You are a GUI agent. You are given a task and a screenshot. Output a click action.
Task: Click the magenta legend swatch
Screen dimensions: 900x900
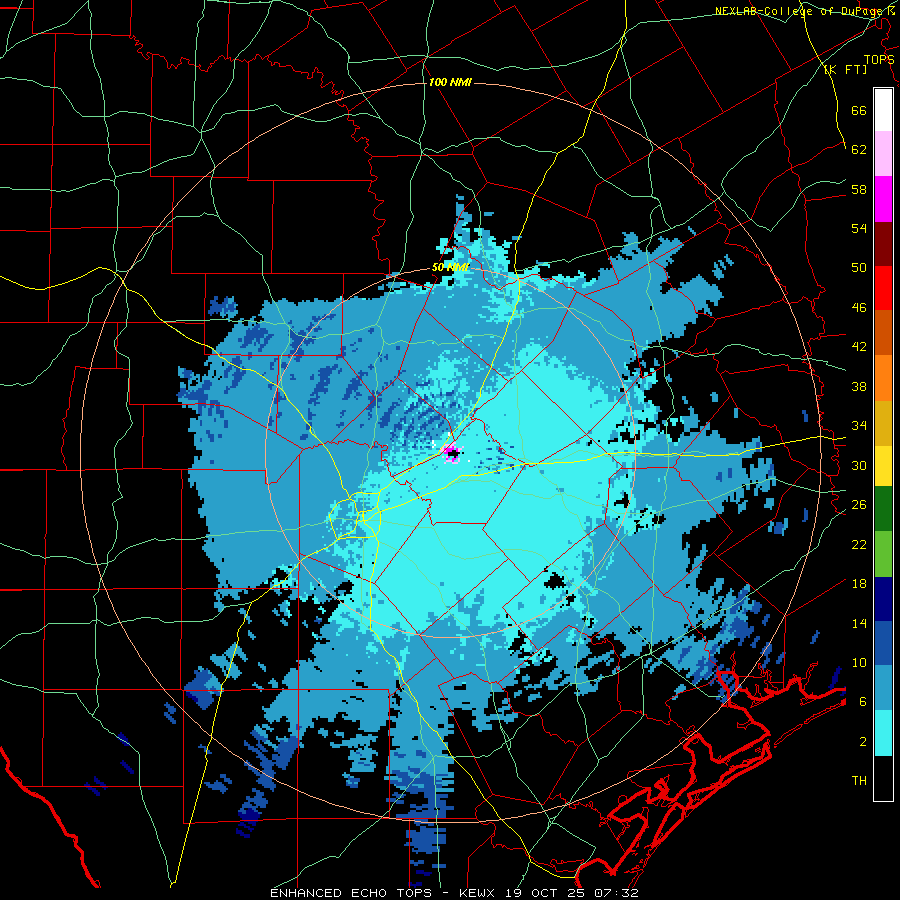[x=883, y=199]
